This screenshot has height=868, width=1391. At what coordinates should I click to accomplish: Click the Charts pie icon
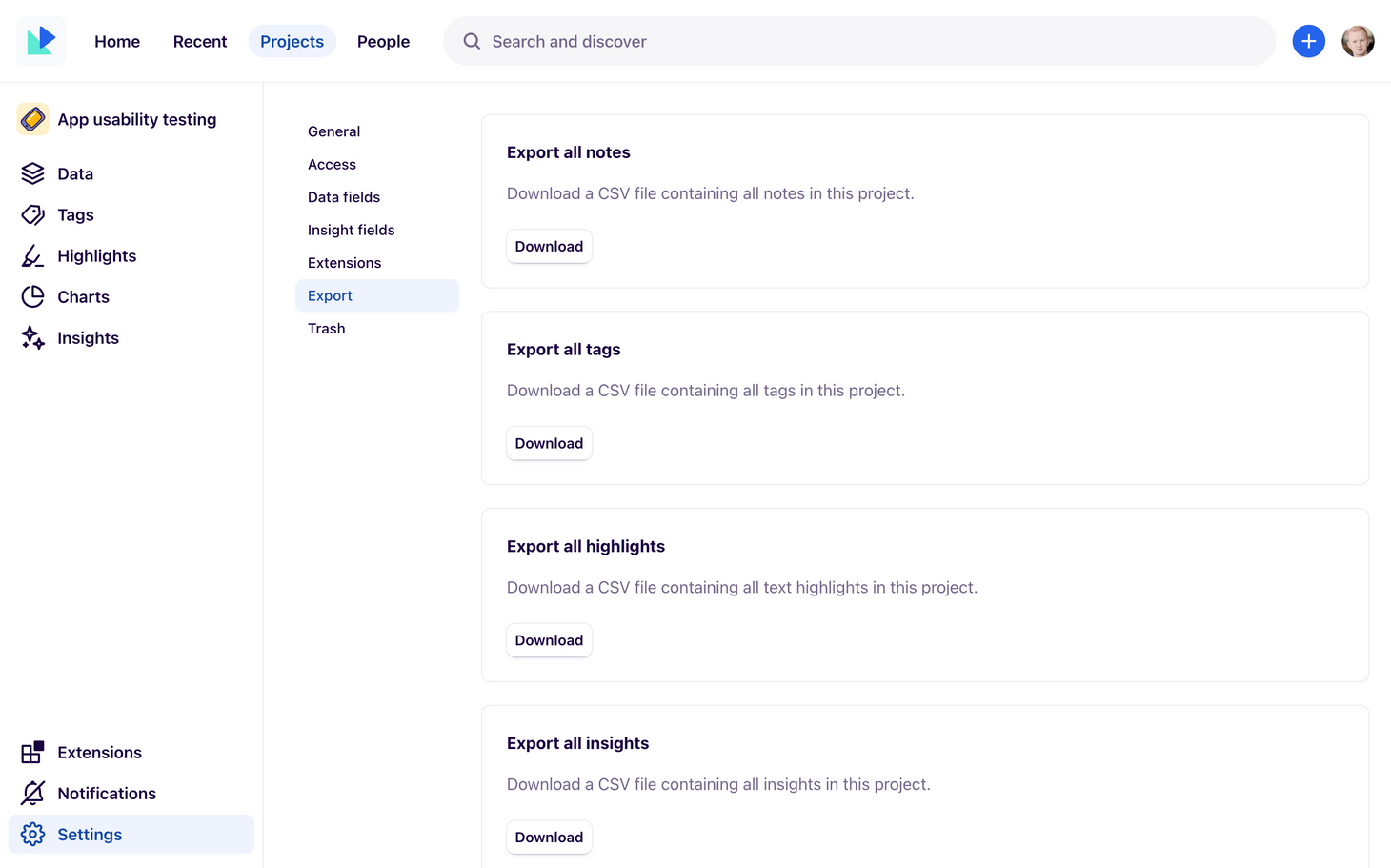pos(31,296)
